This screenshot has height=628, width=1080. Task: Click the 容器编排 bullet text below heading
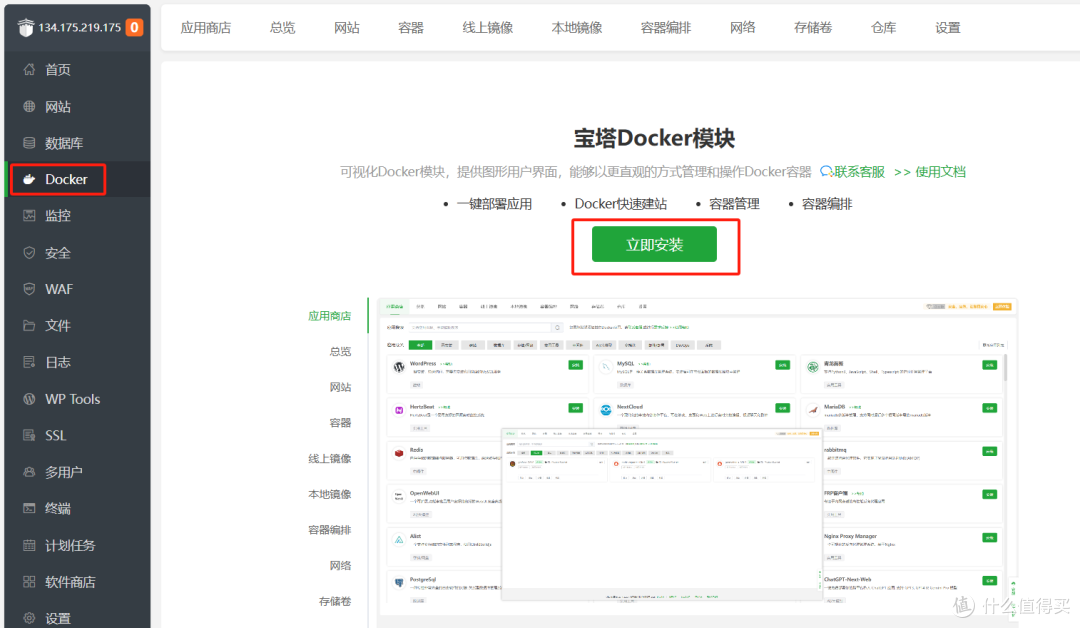pyautogui.click(x=827, y=204)
